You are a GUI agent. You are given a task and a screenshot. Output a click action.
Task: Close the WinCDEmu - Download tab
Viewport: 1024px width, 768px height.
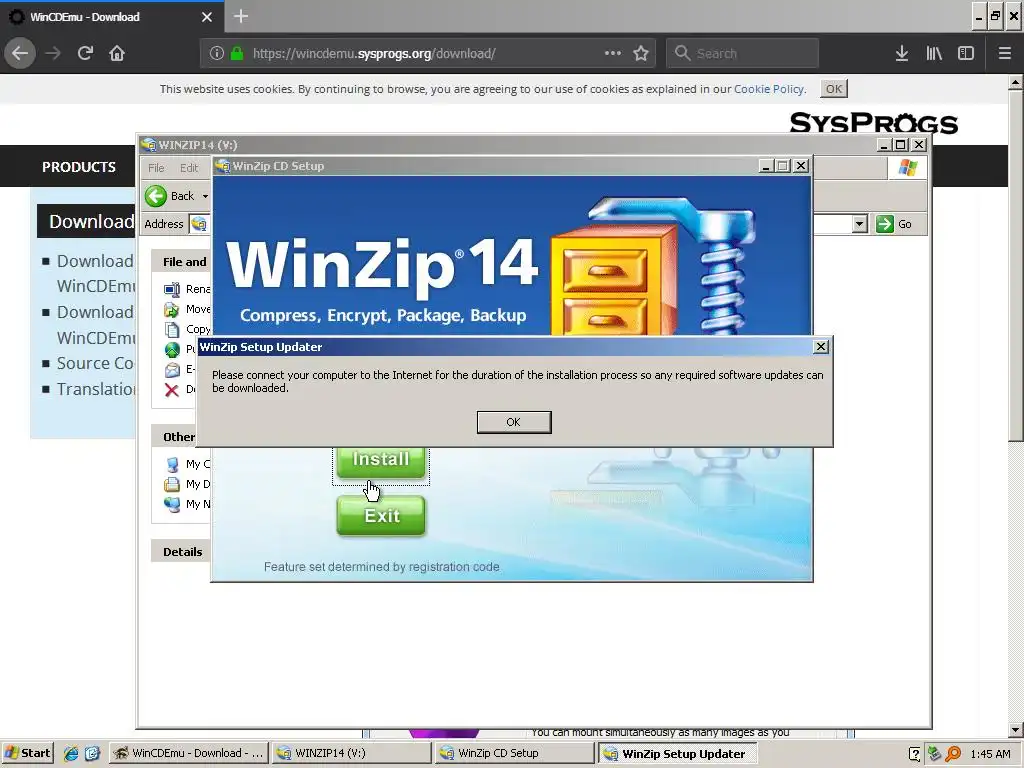click(x=206, y=17)
